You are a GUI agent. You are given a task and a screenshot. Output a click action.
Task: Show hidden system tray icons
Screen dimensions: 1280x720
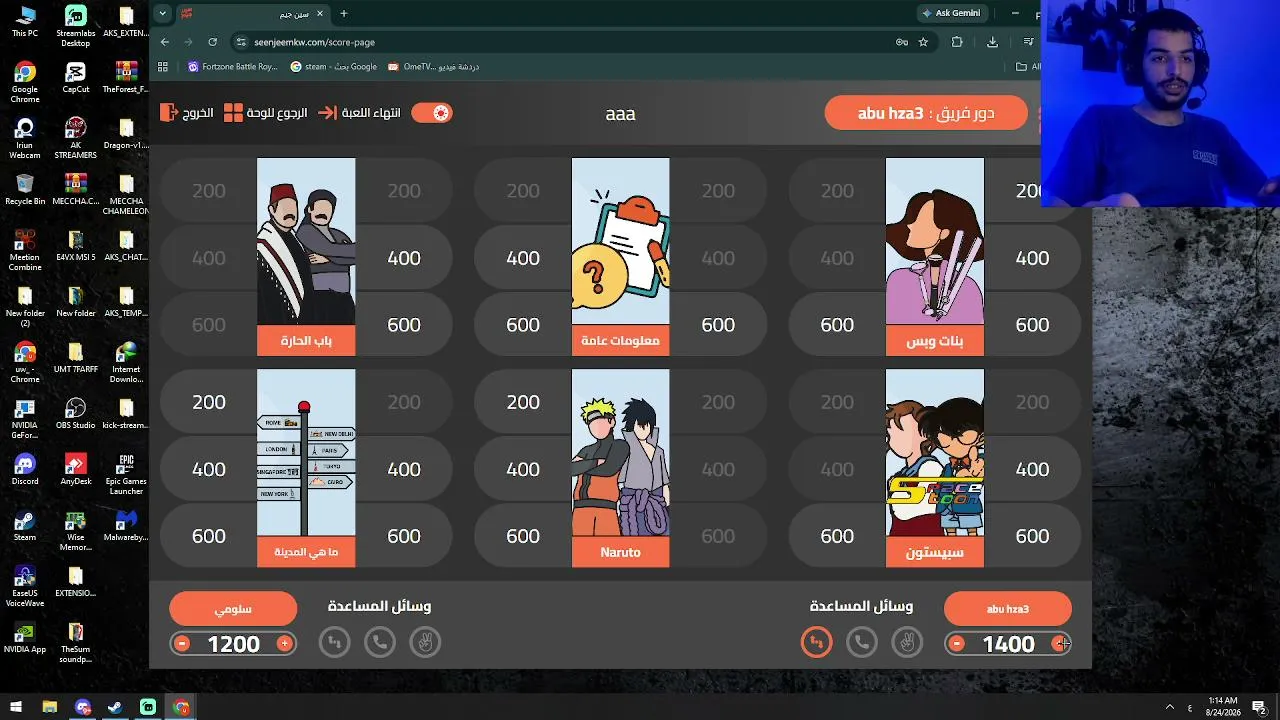click(1169, 707)
